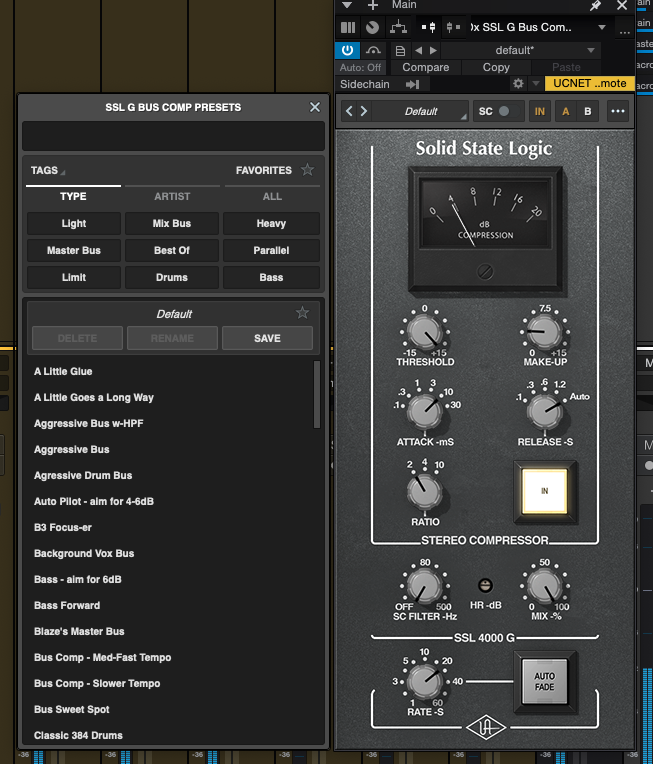Viewport: 653px width, 764px height.
Task: Open the default* preset dropdown
Action: click(x=520, y=50)
